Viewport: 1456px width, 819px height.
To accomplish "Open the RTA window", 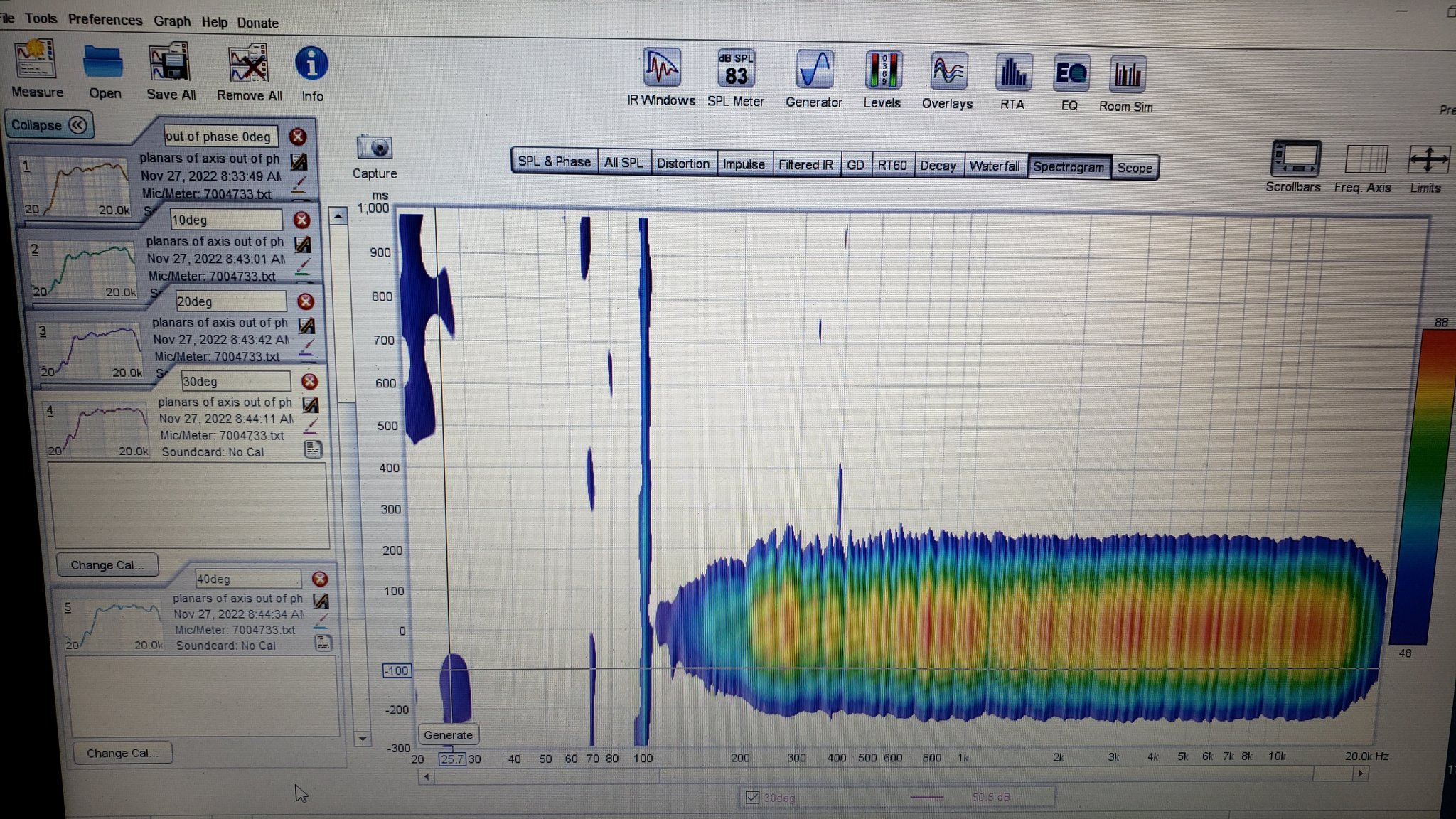I will click(1013, 73).
